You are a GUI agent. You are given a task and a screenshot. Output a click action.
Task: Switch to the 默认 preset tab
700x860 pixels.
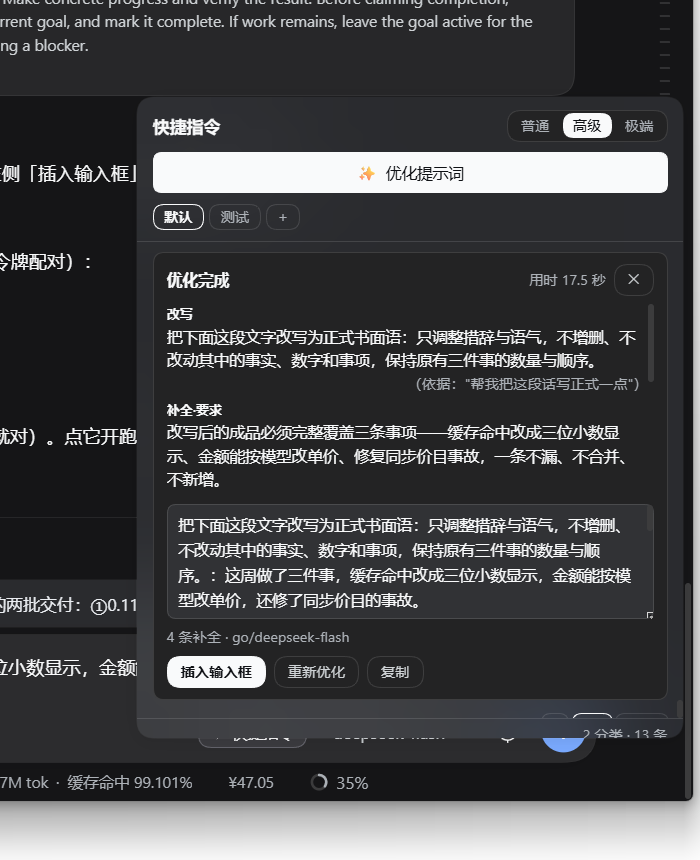178,217
